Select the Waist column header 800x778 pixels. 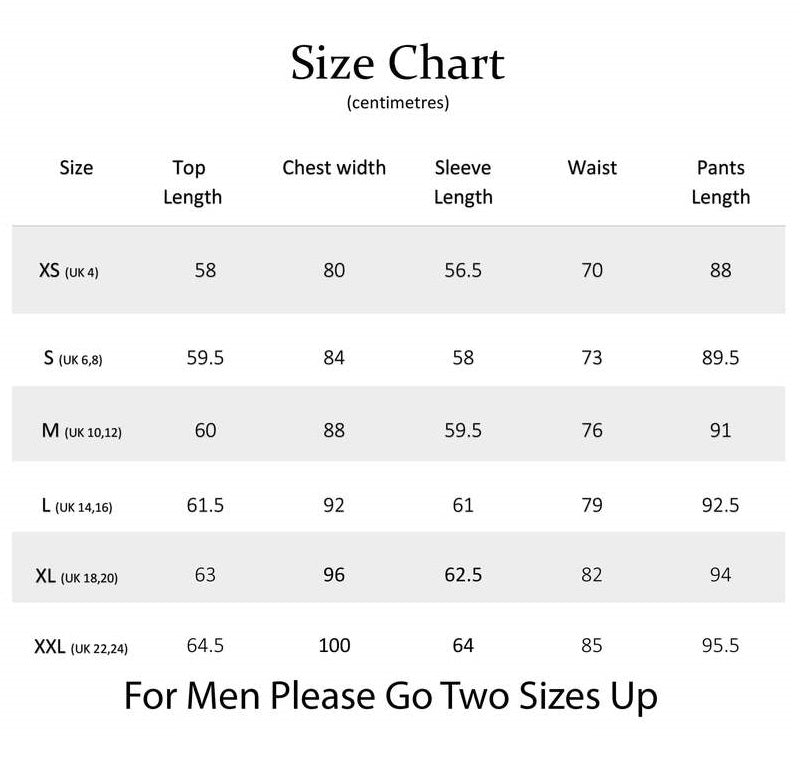click(x=592, y=168)
